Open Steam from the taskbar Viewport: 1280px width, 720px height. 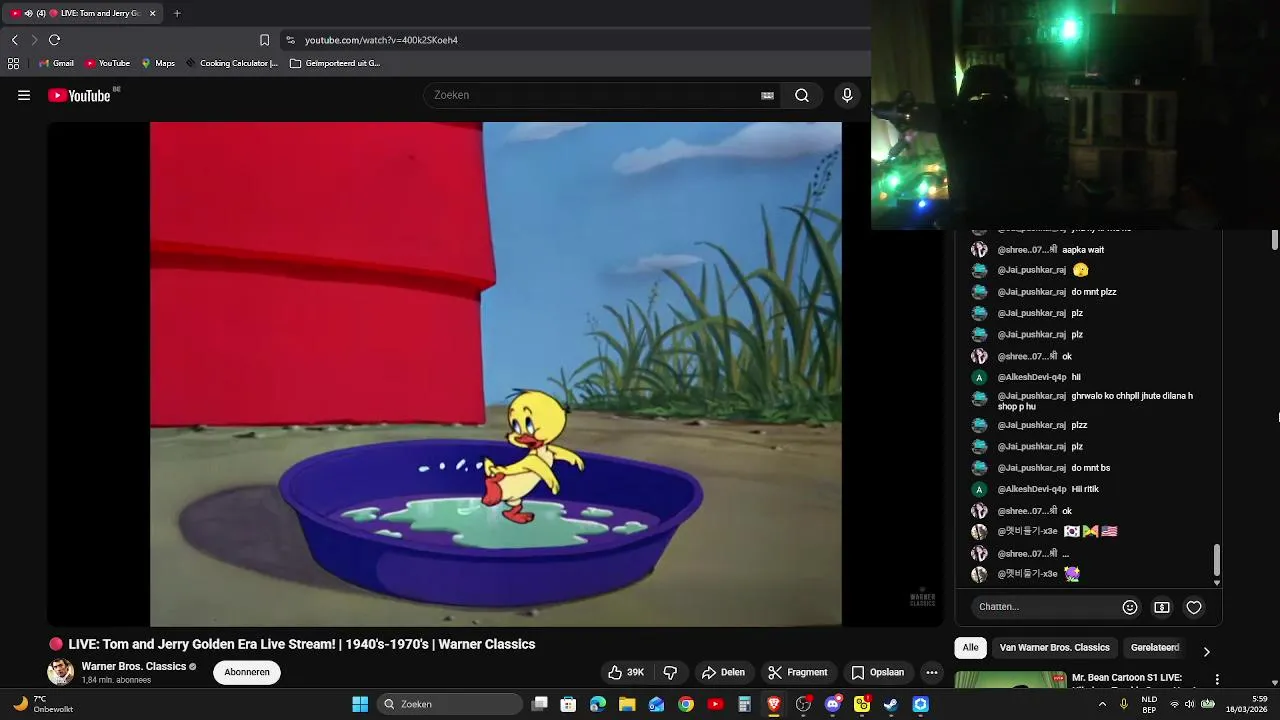[x=891, y=704]
